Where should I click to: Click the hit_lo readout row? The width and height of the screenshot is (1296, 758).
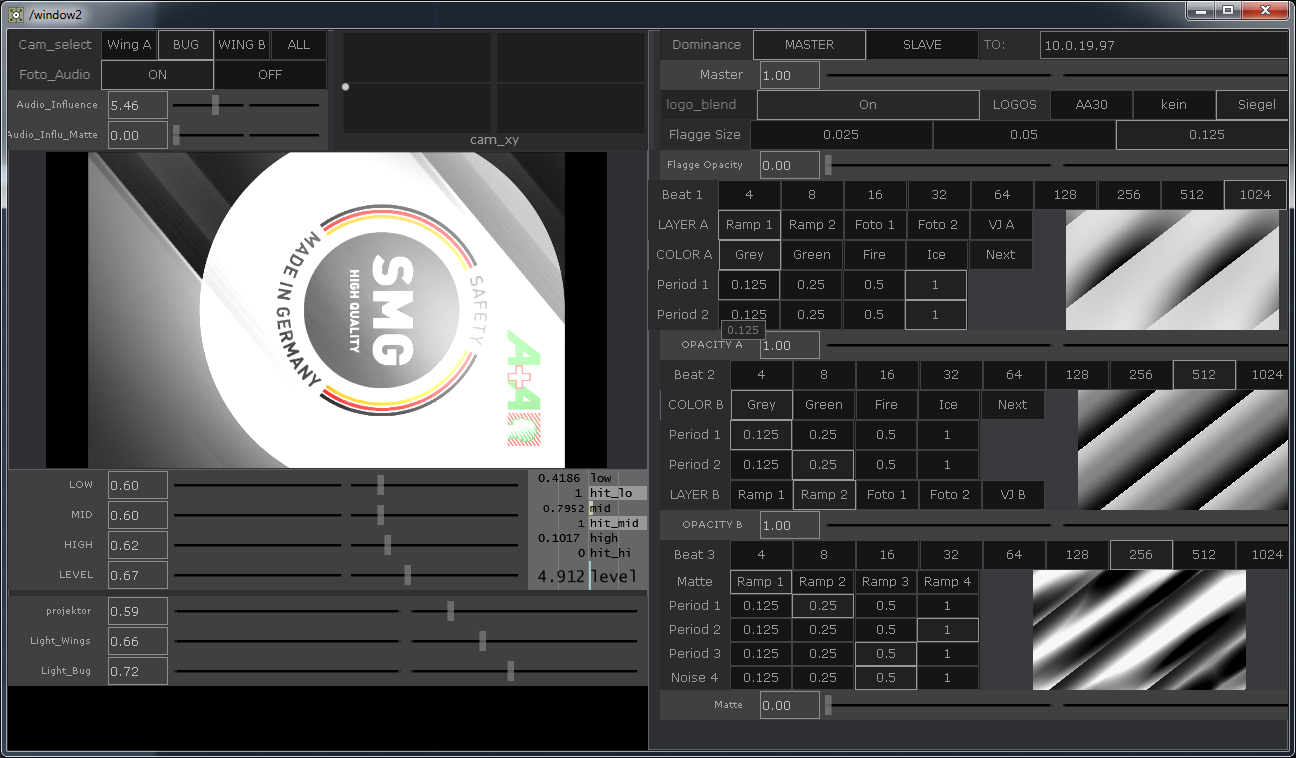pyautogui.click(x=588, y=493)
